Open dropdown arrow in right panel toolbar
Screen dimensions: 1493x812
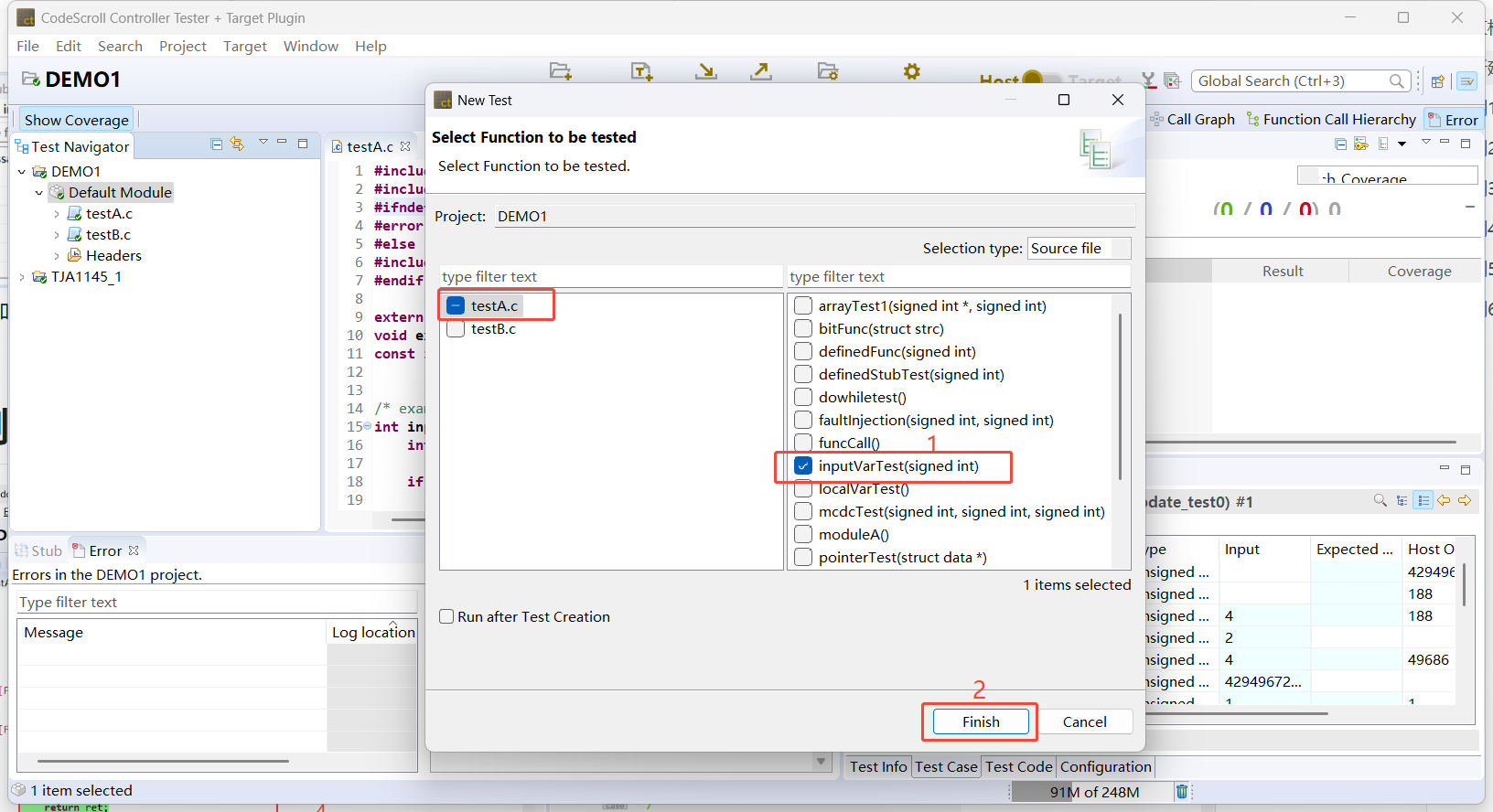1402,144
